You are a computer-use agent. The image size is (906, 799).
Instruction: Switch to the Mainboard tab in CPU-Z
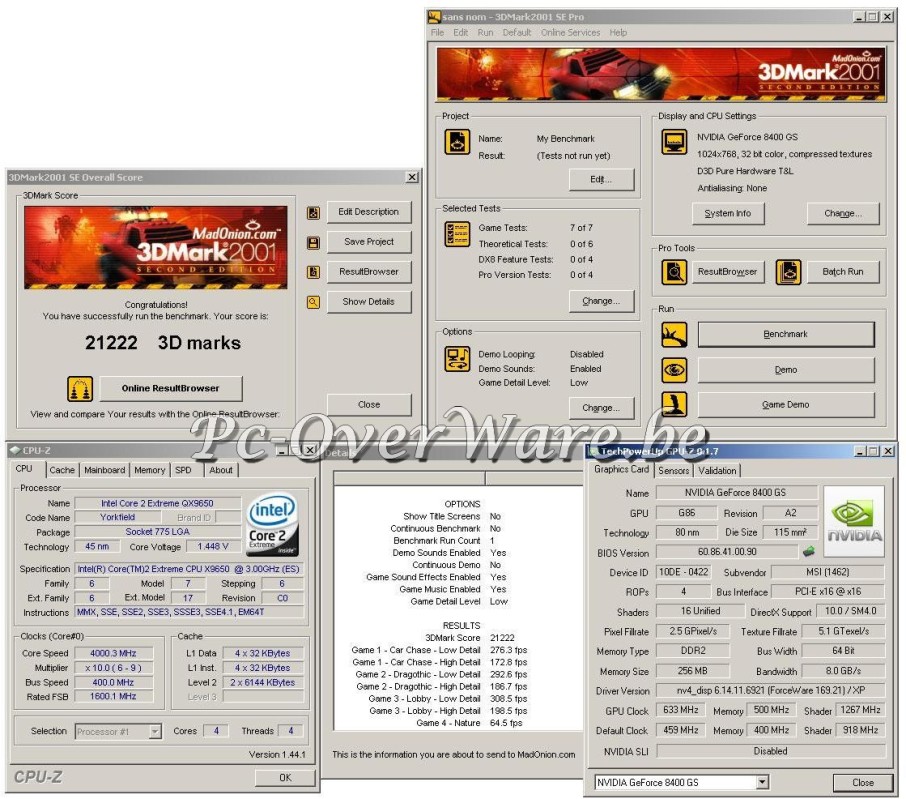pyautogui.click(x=105, y=470)
